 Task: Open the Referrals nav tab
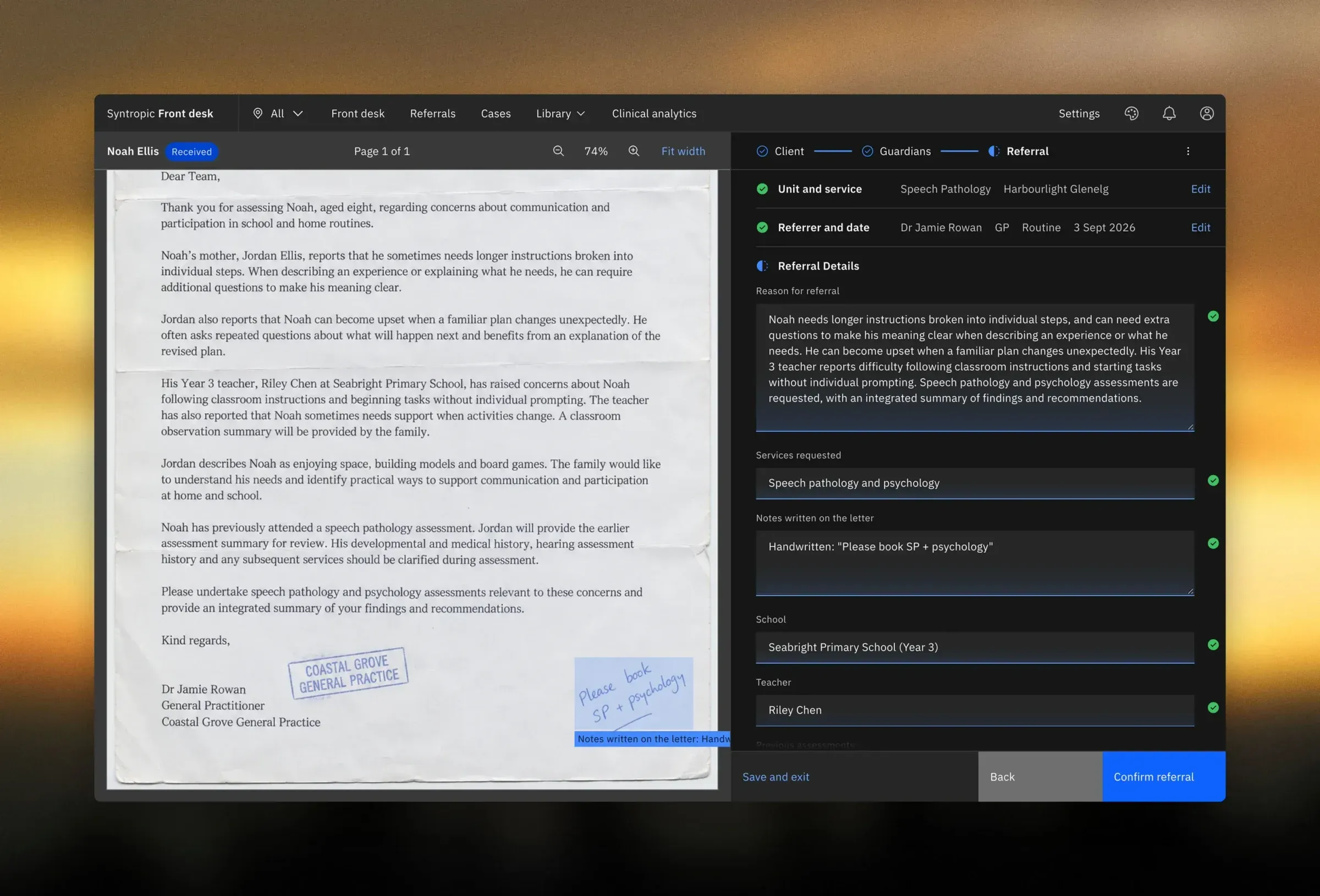[433, 114]
